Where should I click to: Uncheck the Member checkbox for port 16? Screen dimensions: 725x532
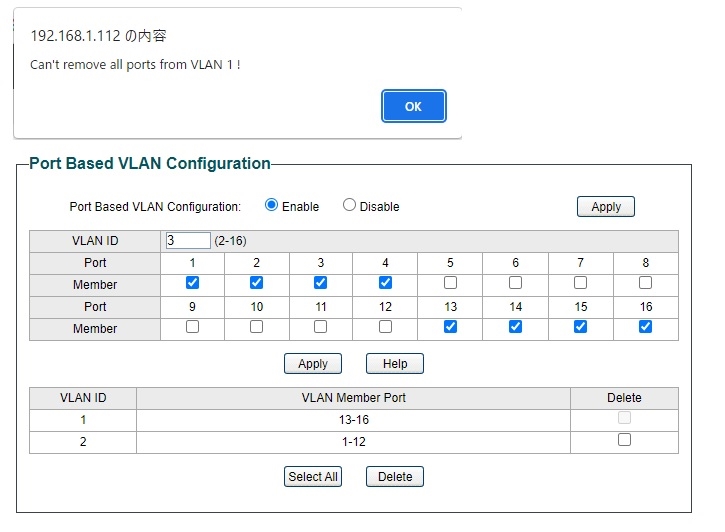645,327
